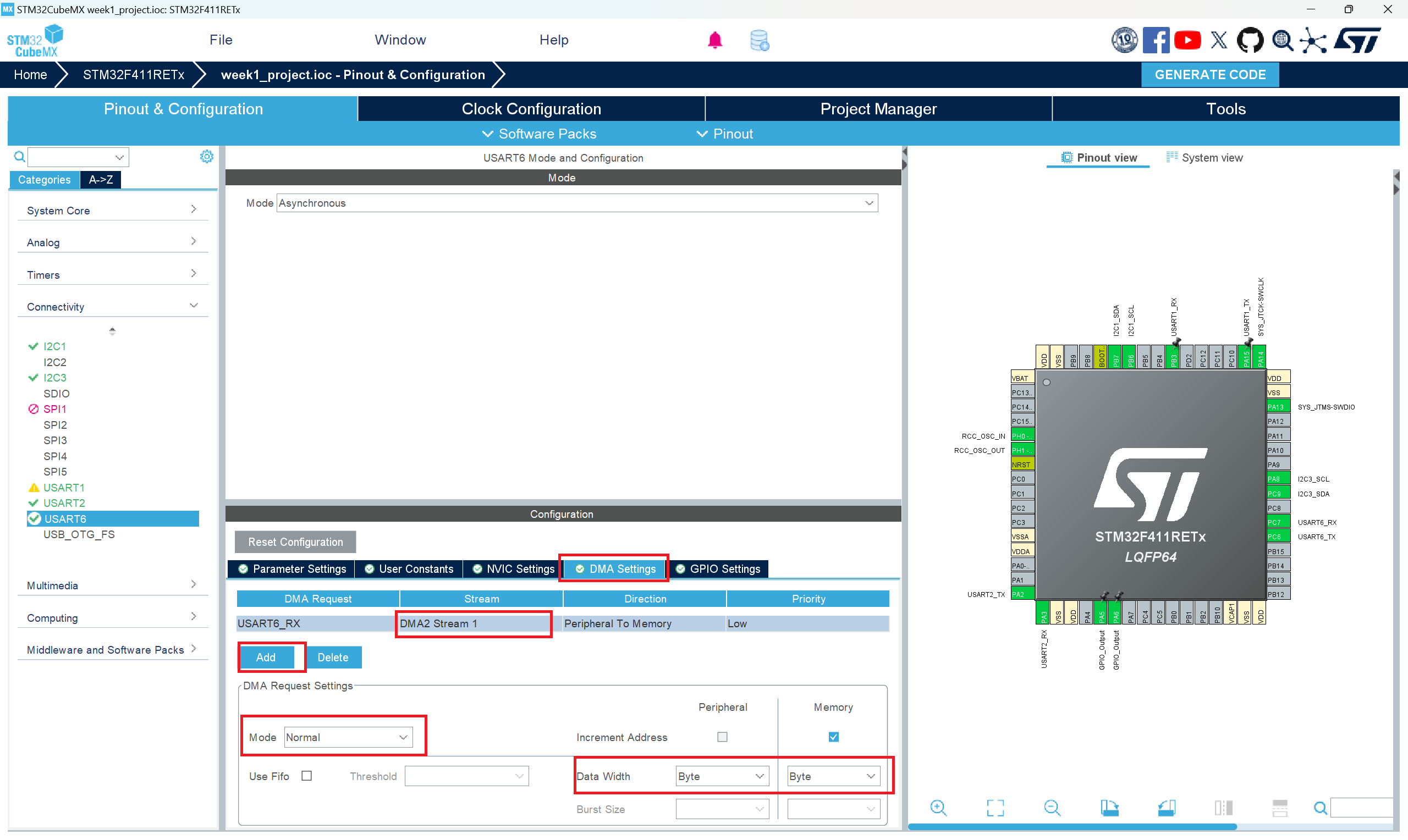Rotate the chip clockwise

1109,808
